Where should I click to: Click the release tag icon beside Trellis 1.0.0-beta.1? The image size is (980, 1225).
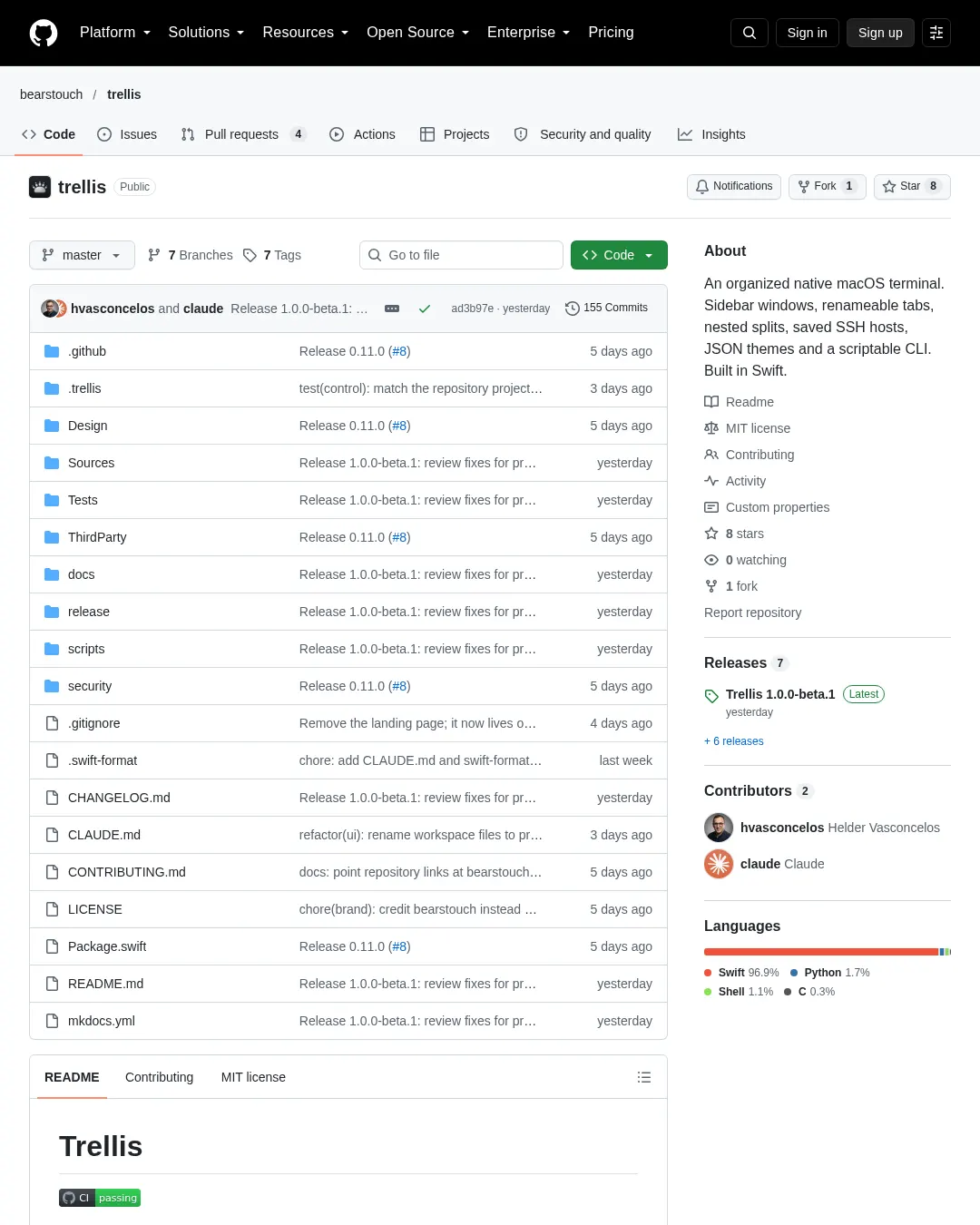tap(711, 696)
